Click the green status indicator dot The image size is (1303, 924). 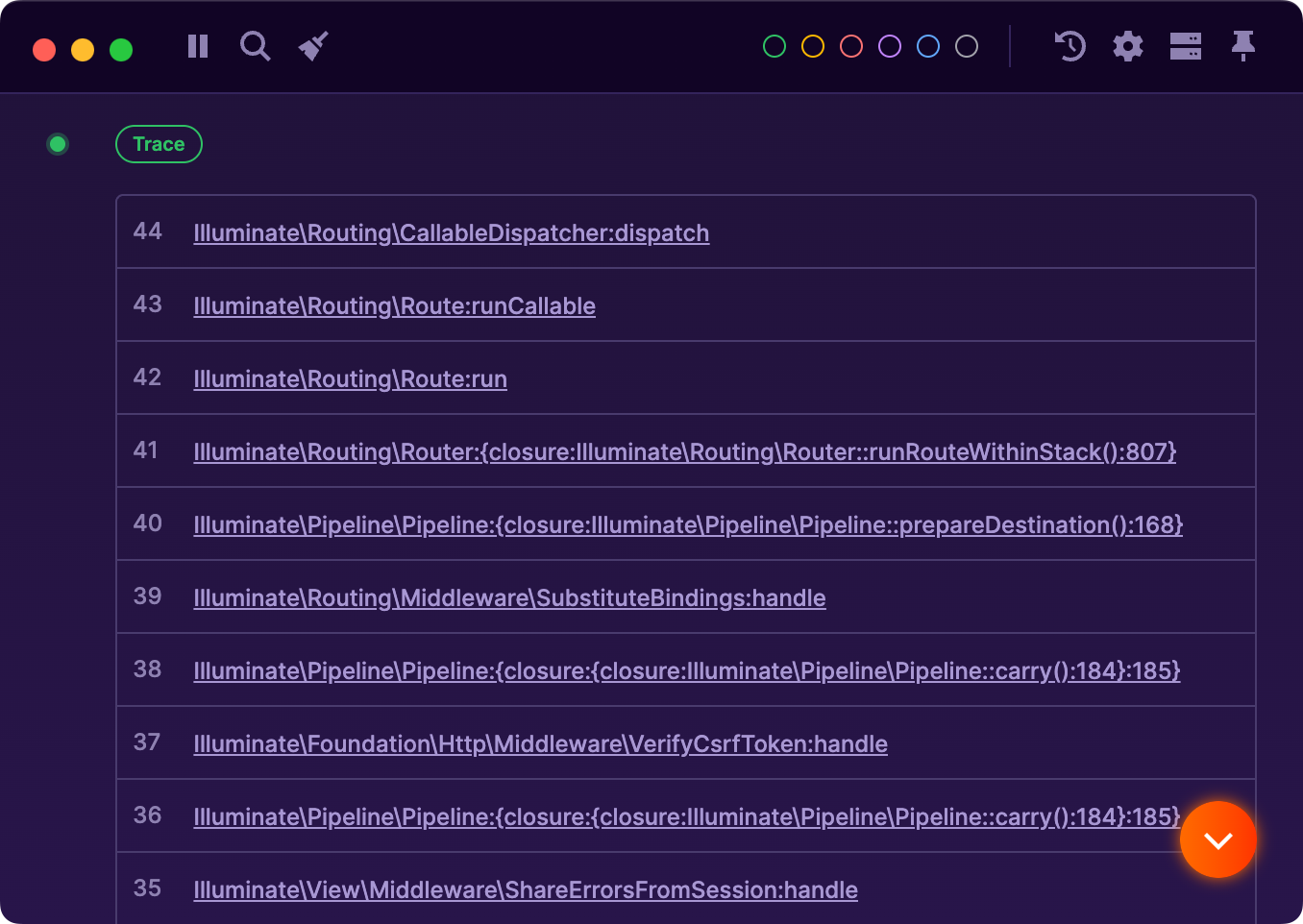click(x=58, y=144)
